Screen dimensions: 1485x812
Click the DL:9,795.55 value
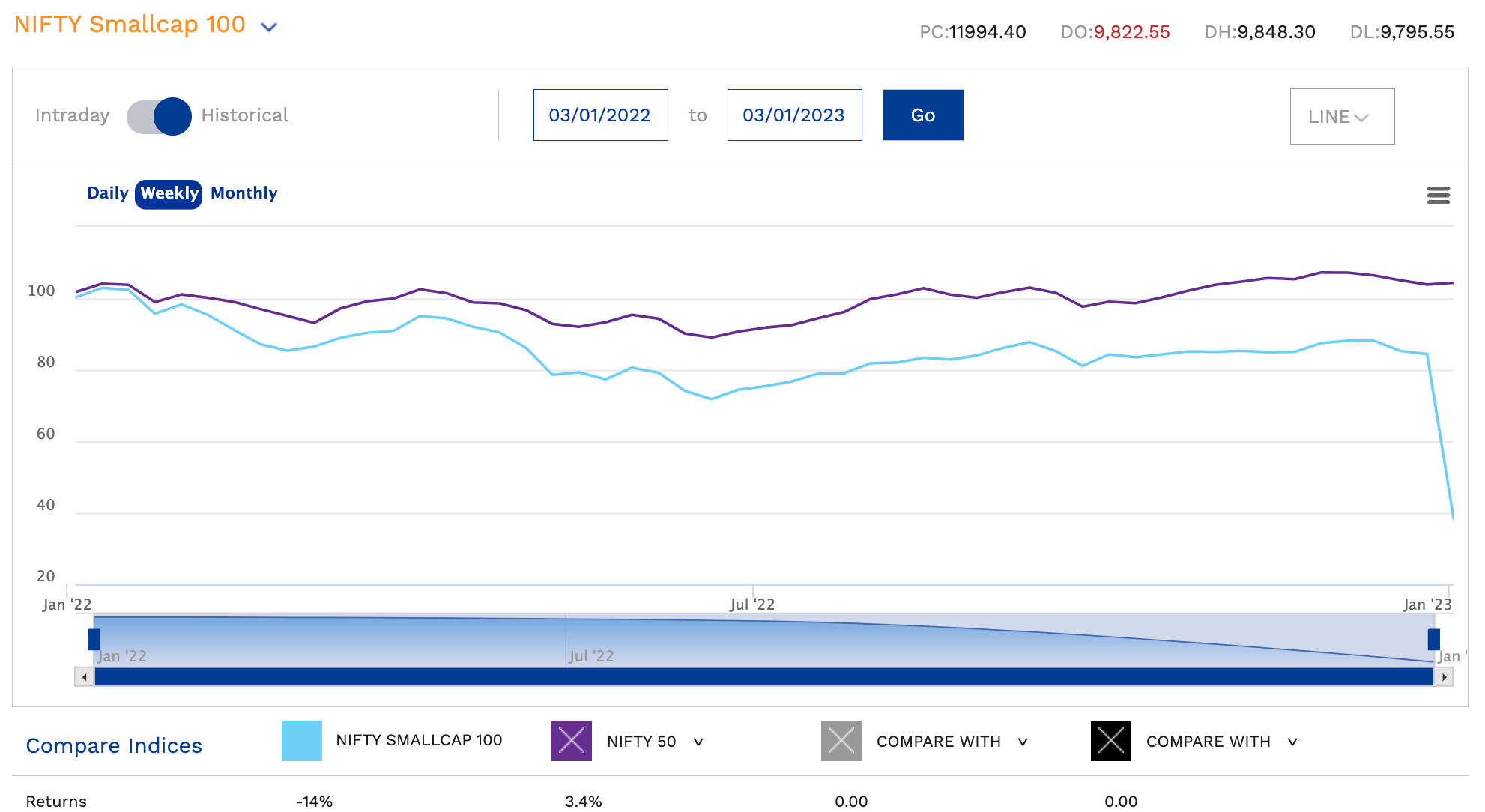(1402, 32)
